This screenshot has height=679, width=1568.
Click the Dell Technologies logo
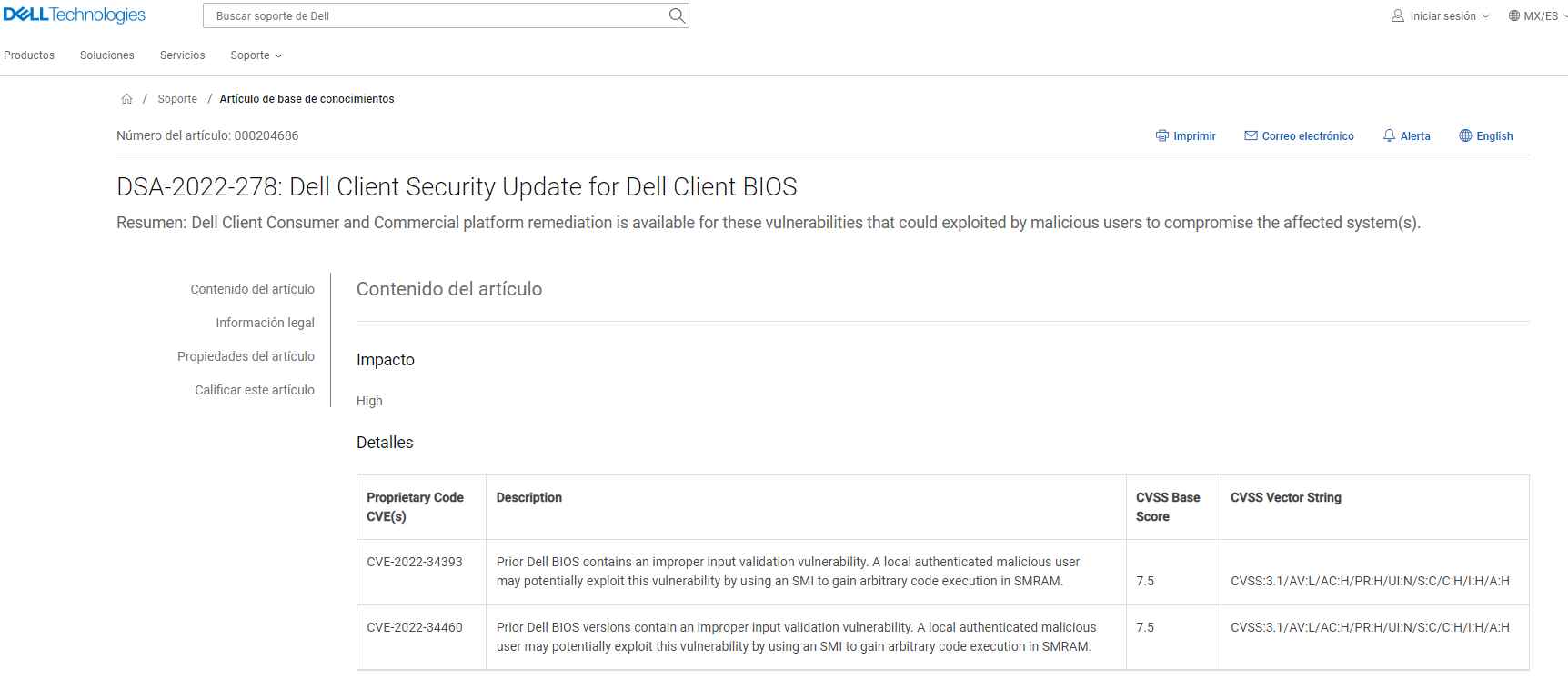[x=73, y=15]
